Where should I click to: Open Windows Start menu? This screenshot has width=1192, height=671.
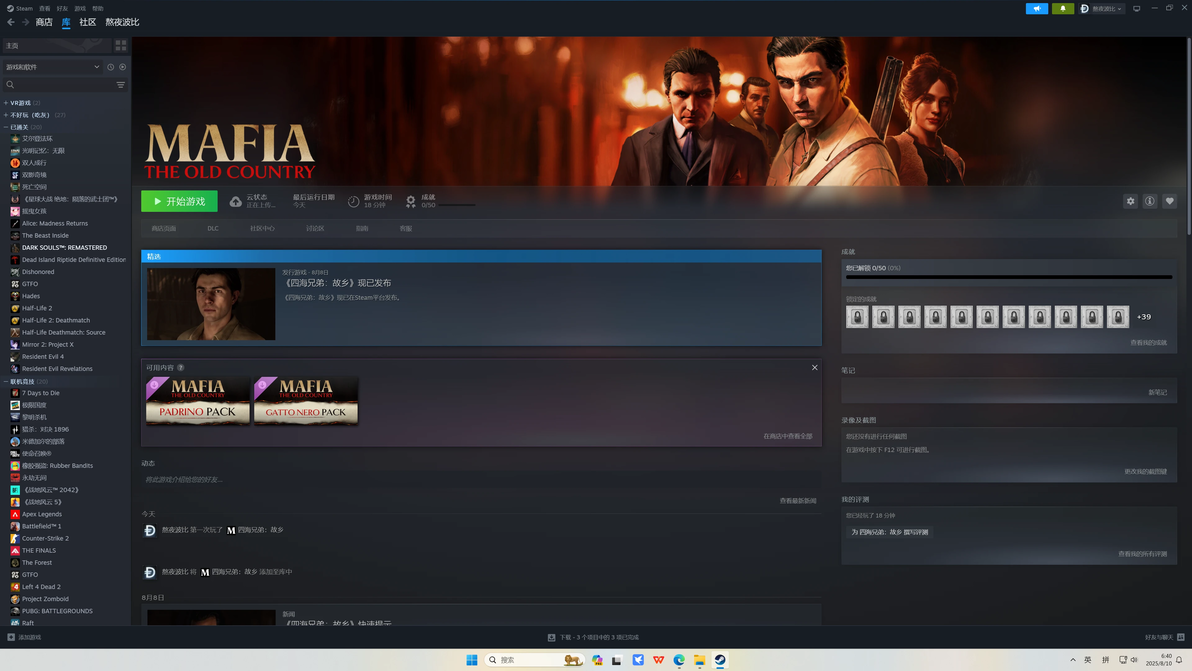point(471,660)
